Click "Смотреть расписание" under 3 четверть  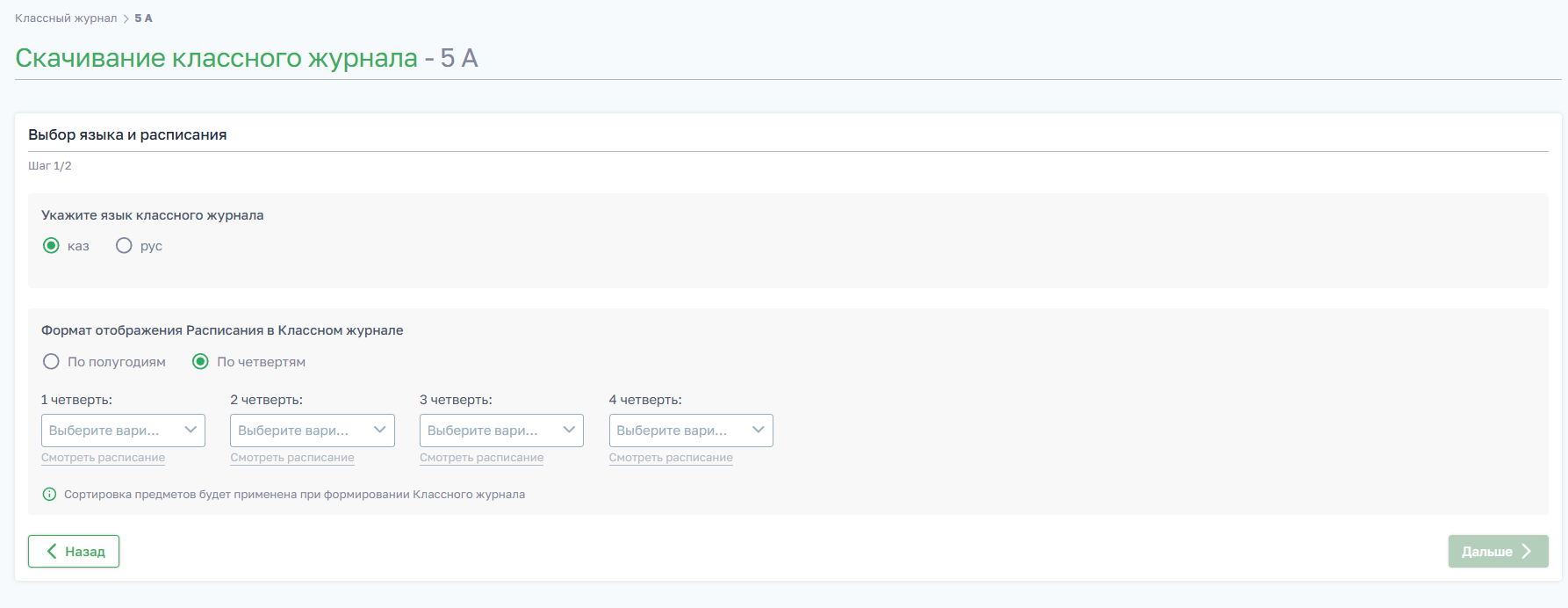point(481,458)
